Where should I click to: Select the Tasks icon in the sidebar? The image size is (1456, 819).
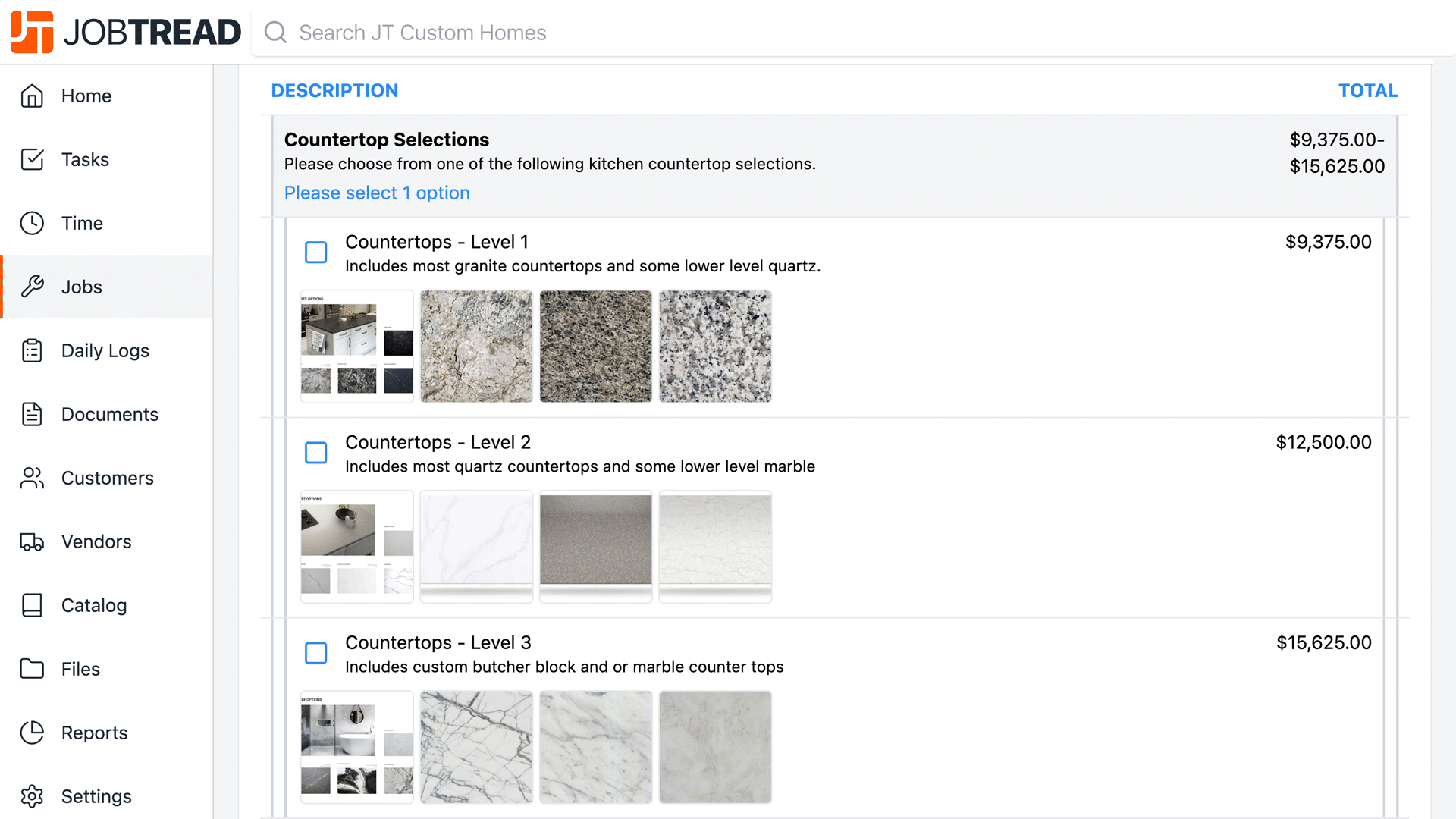click(32, 159)
